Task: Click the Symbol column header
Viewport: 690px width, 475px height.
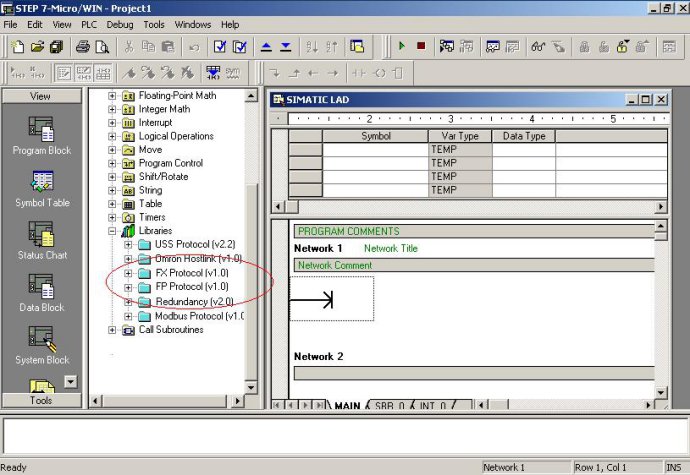Action: click(x=375, y=136)
